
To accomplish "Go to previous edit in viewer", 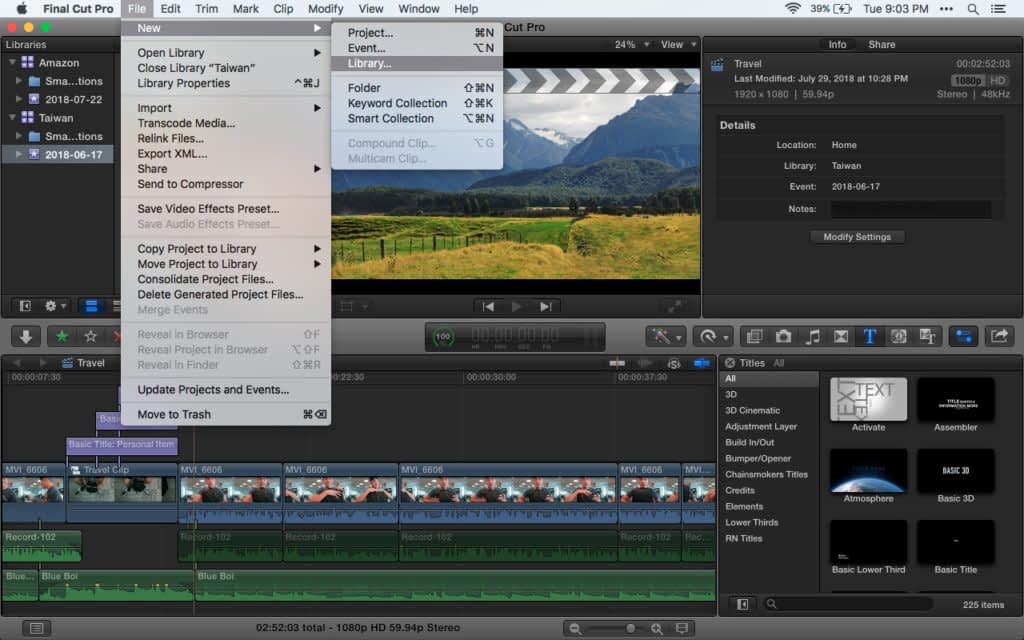I will 487,307.
